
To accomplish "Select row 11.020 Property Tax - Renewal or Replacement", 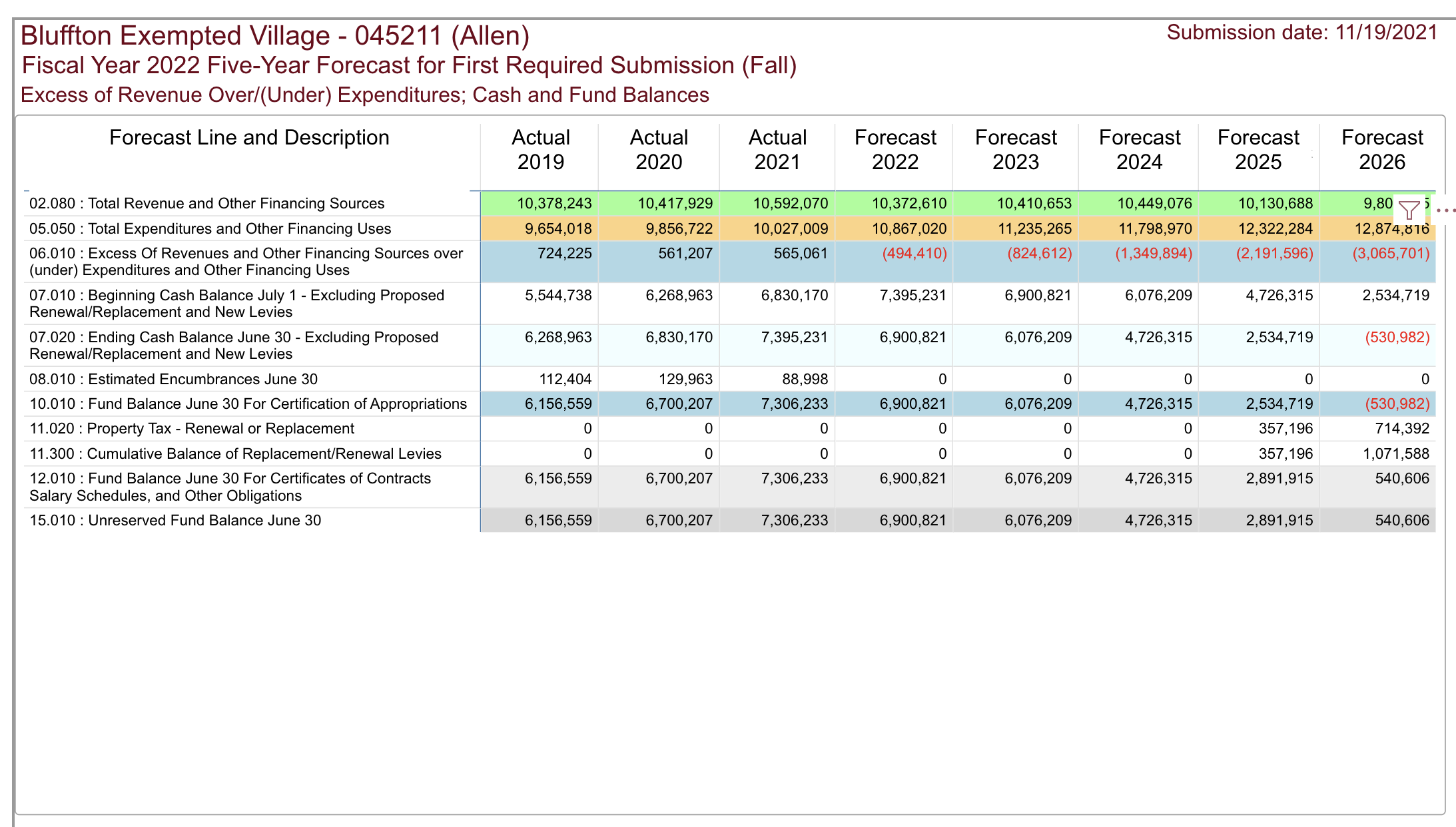I will coord(192,428).
